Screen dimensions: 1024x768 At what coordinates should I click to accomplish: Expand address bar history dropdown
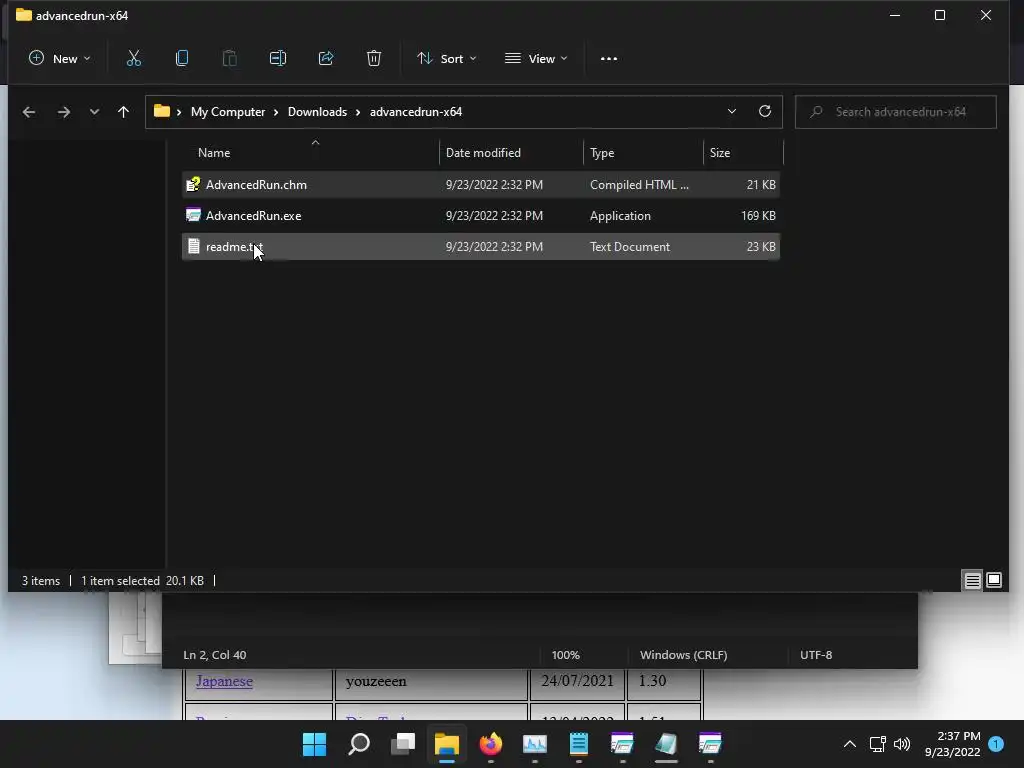(x=731, y=111)
